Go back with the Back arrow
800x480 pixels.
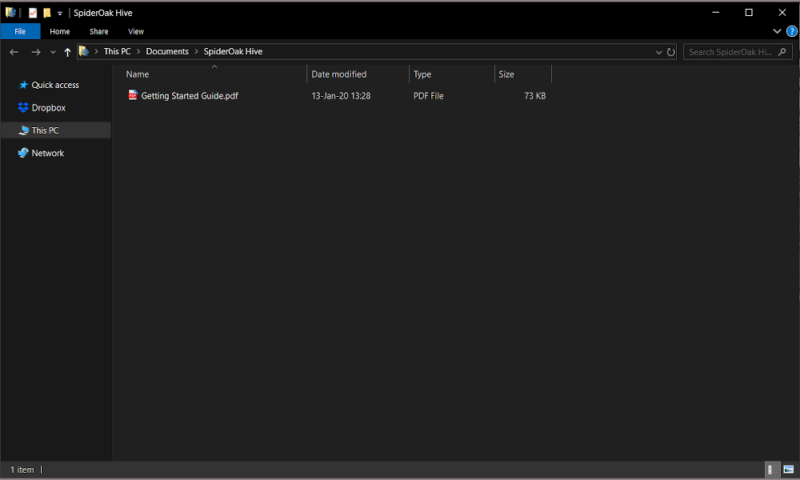[14, 52]
